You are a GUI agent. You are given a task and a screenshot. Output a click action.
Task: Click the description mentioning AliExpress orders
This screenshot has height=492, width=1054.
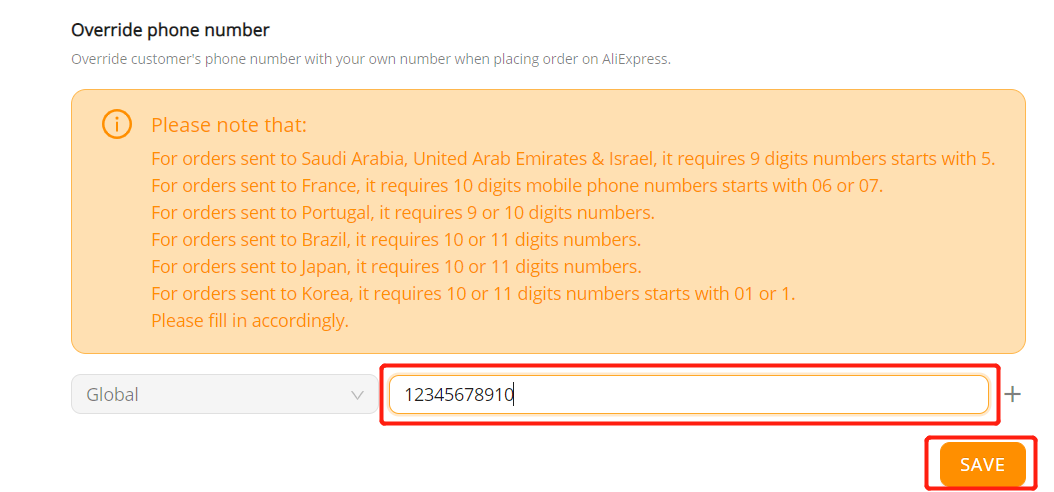coord(371,59)
